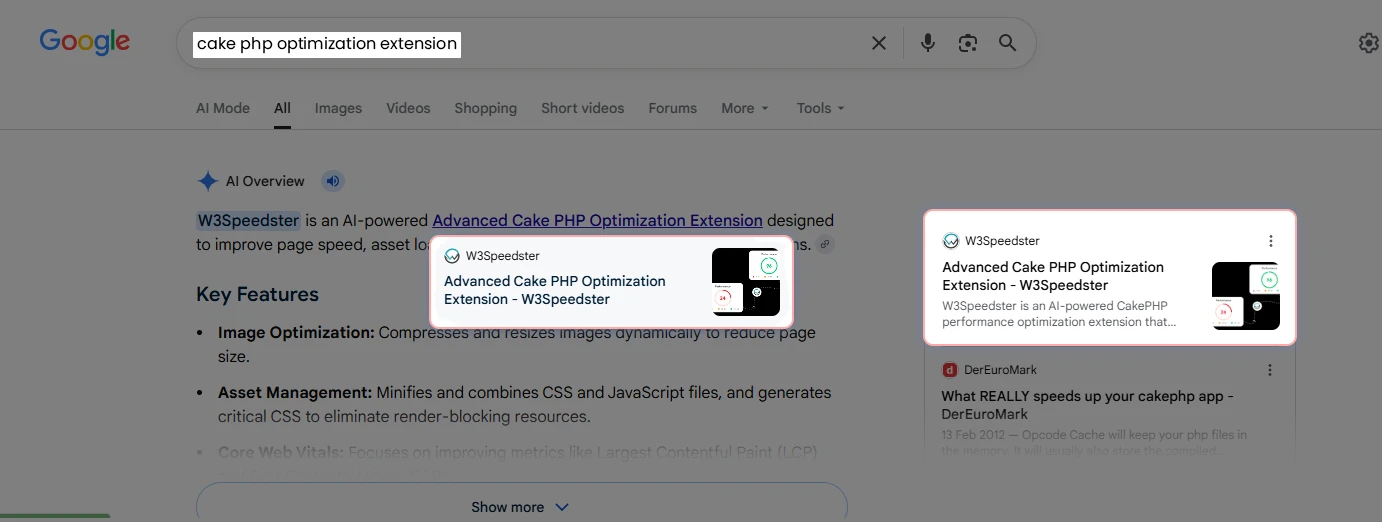Open the W3Speedster result's three-dot menu in the side card
Image resolution: width=1382 pixels, height=522 pixels.
[x=1271, y=241]
